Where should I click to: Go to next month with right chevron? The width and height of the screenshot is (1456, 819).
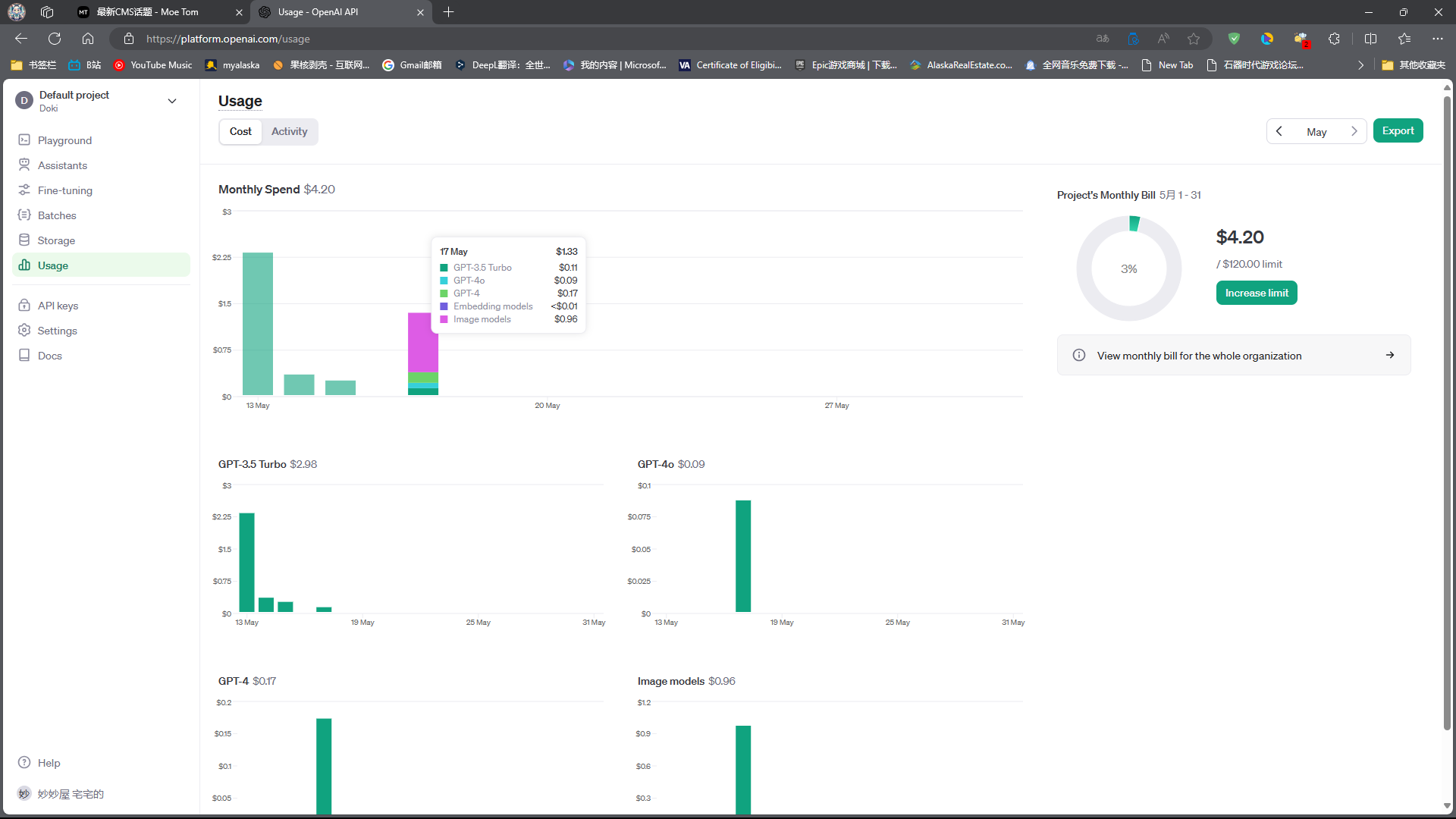pos(1354,131)
